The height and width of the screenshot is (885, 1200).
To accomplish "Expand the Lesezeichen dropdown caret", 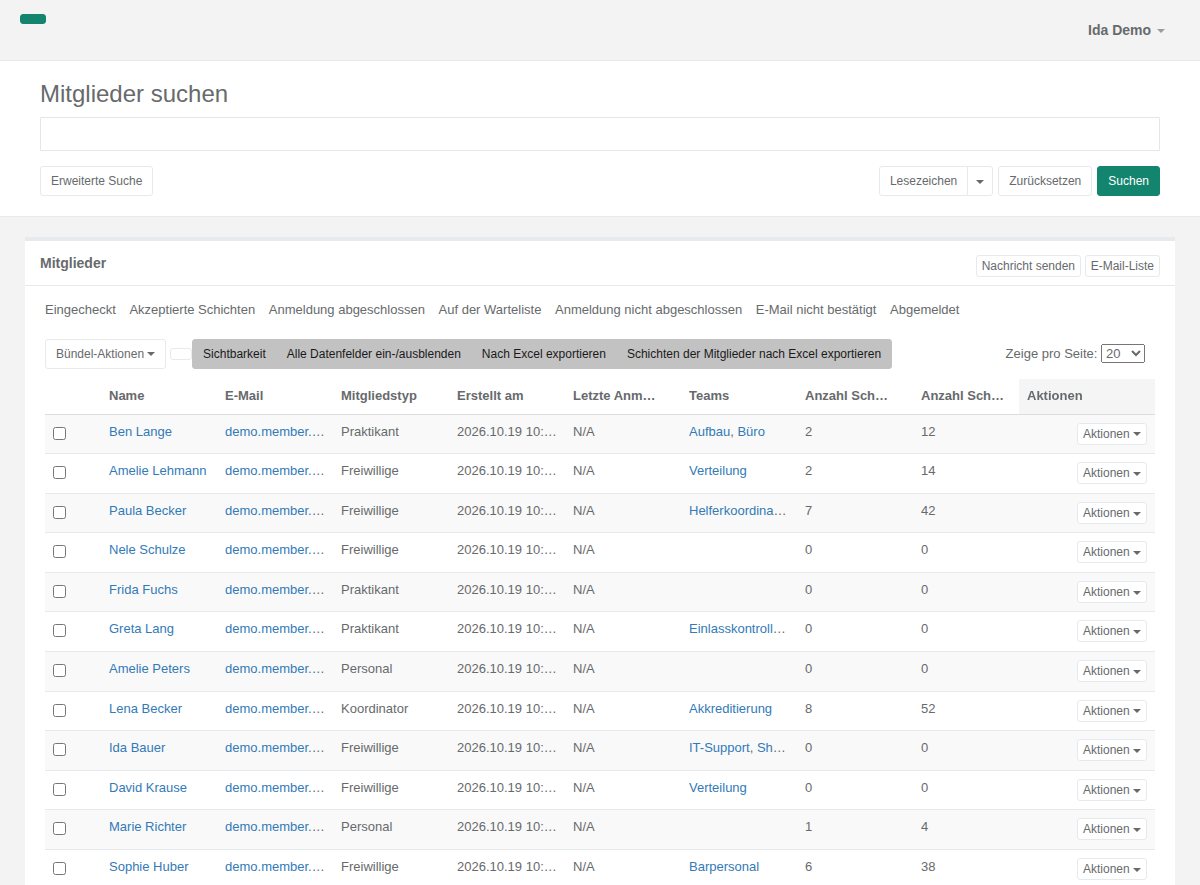I will click(980, 181).
